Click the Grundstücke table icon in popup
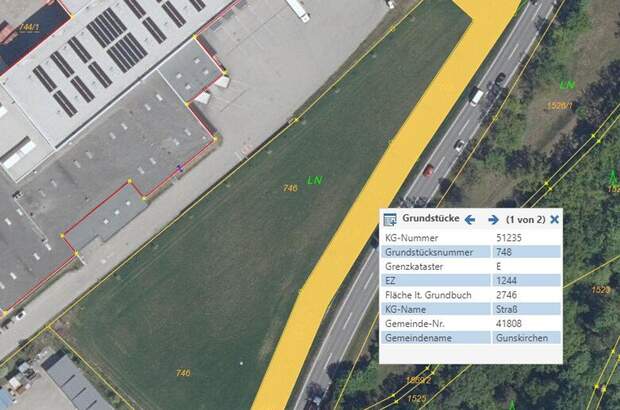The width and height of the screenshot is (620, 410). 390,219
